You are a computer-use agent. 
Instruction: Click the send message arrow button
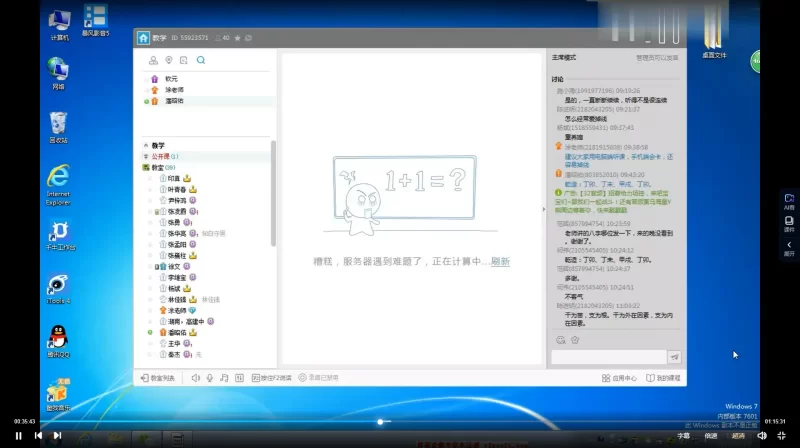point(674,356)
